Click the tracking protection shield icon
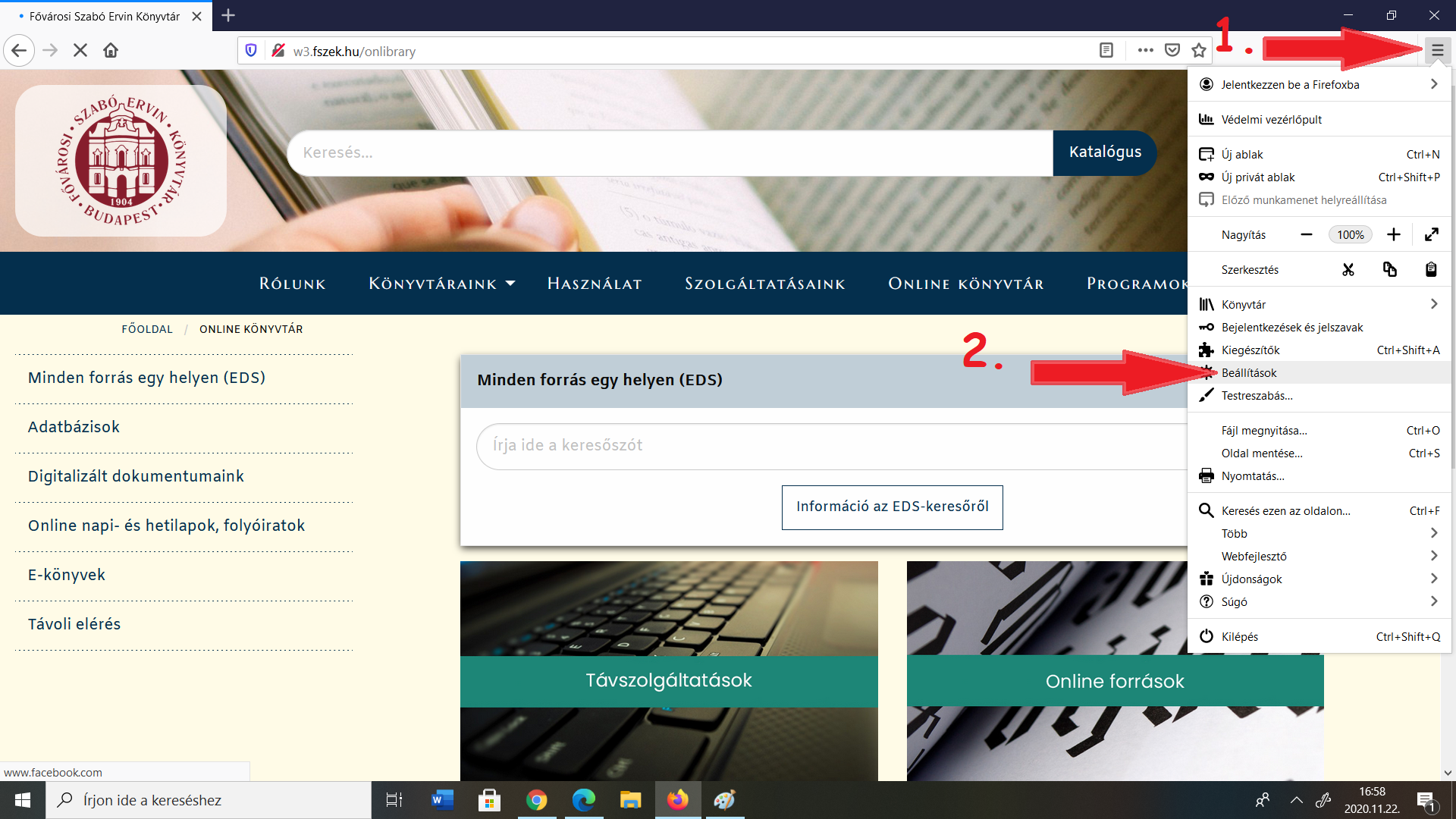This screenshot has width=1456, height=819. pyautogui.click(x=251, y=51)
